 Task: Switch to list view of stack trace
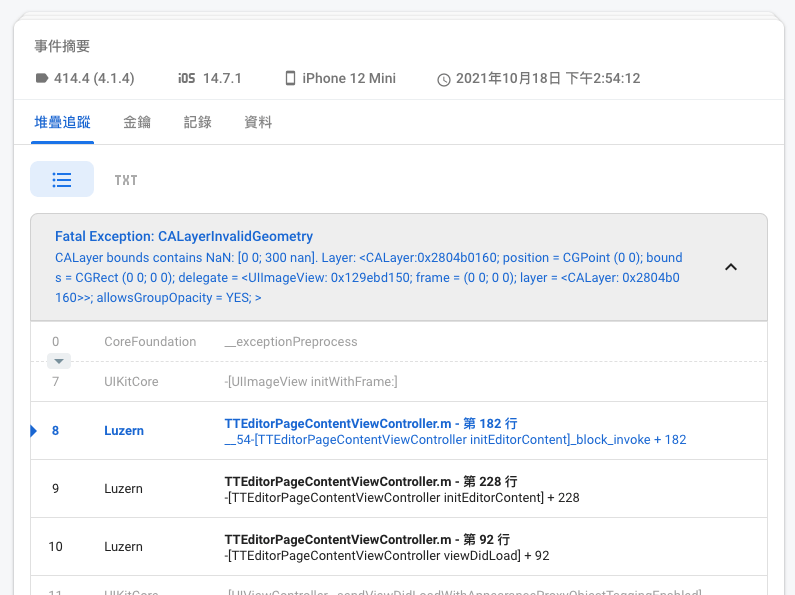click(x=62, y=180)
